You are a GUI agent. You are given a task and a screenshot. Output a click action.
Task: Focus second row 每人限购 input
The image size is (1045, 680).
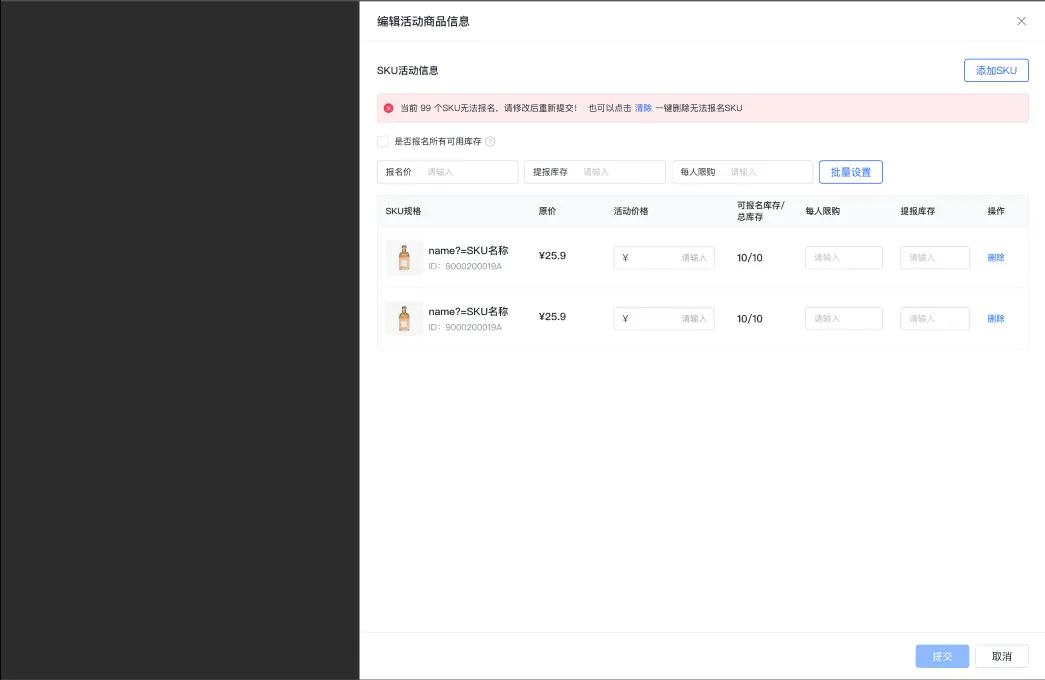(843, 319)
